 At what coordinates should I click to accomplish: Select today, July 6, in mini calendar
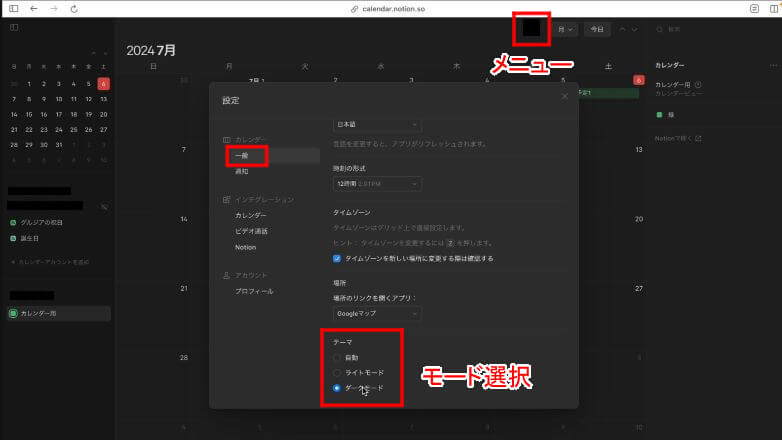click(103, 84)
